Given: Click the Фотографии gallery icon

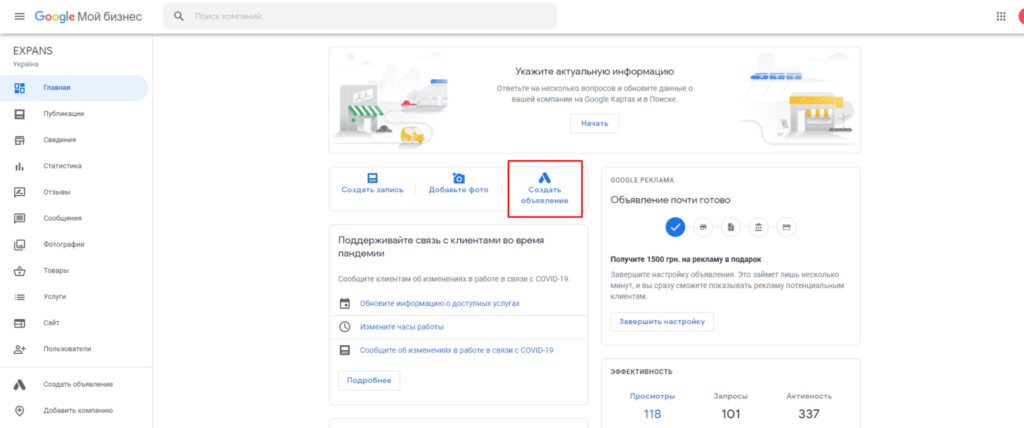Looking at the screenshot, I should click(x=20, y=244).
